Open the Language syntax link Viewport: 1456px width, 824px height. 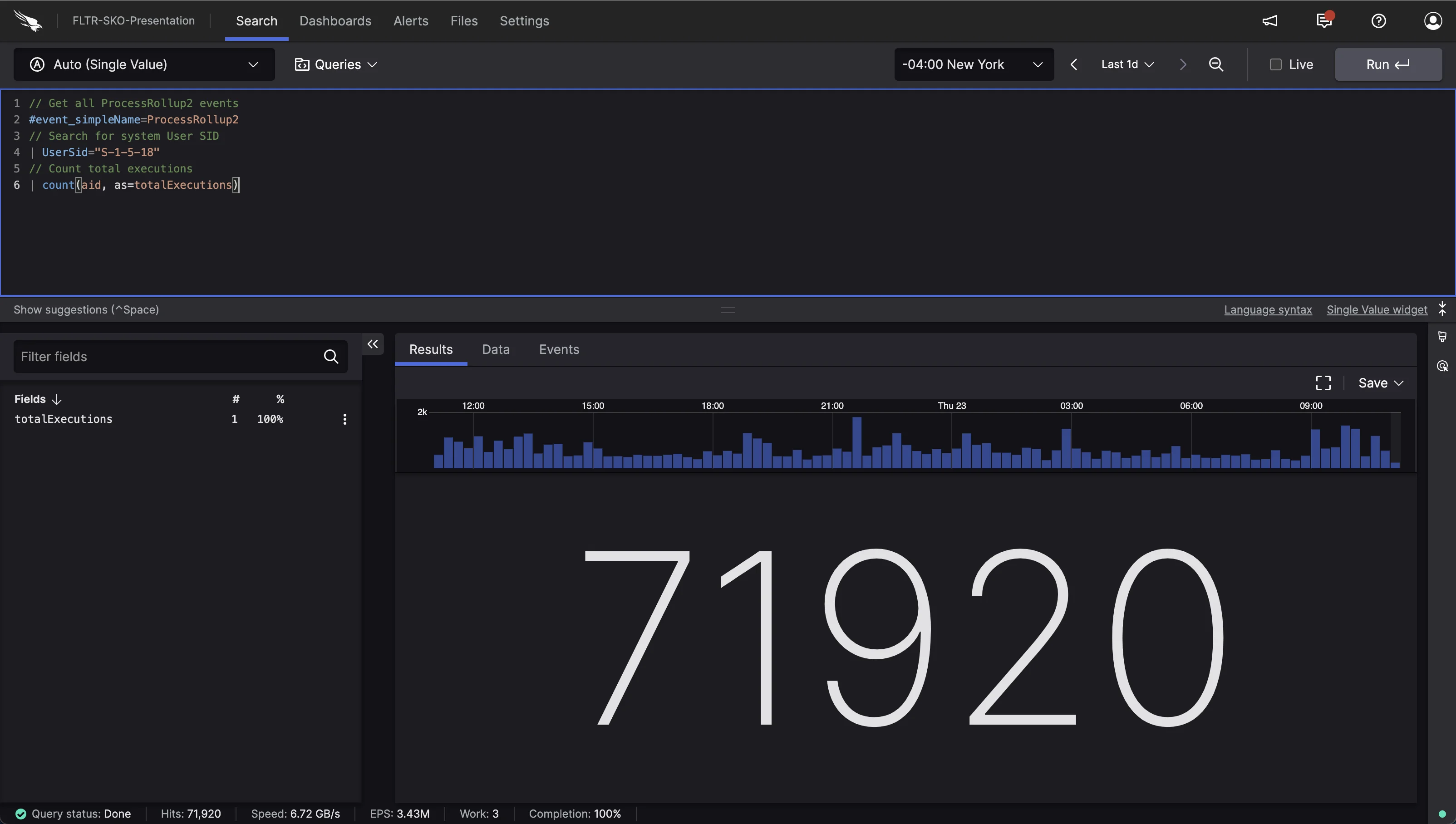coord(1268,309)
